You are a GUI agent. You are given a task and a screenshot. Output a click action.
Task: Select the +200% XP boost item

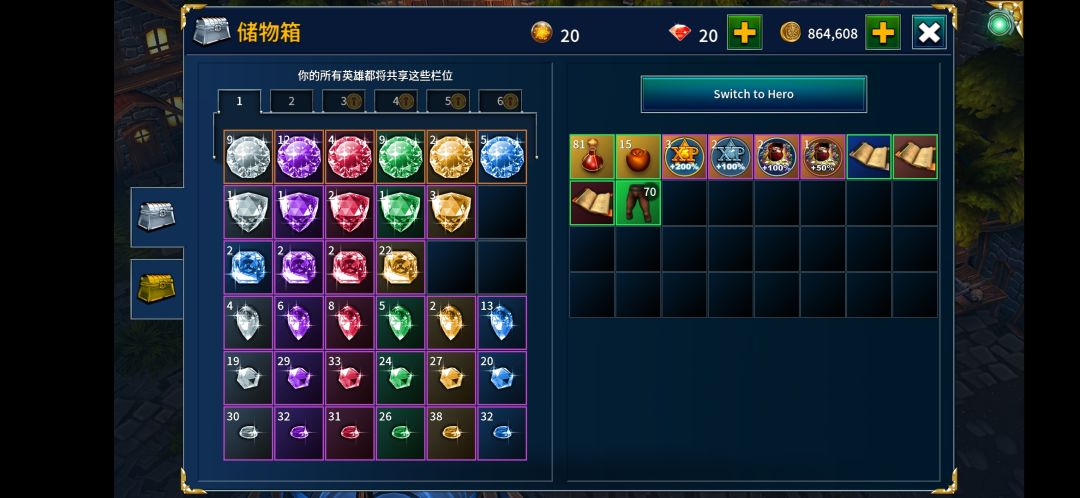(x=684, y=156)
